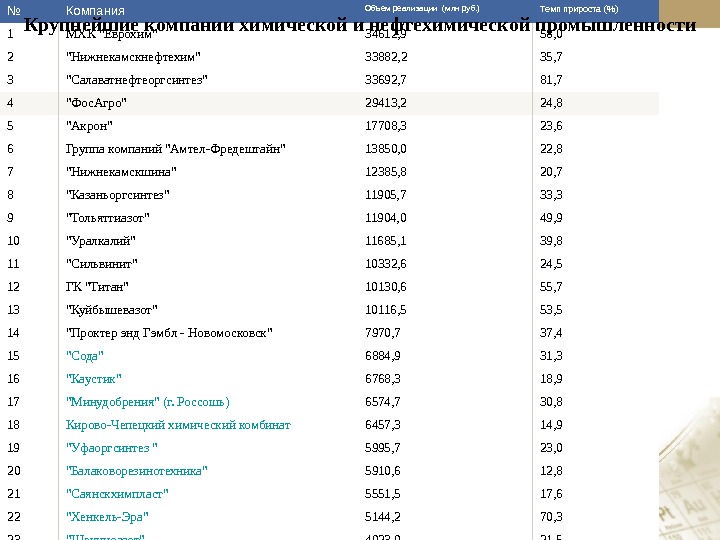
Task: Click the sales value 29413,2
Action: click(x=385, y=103)
